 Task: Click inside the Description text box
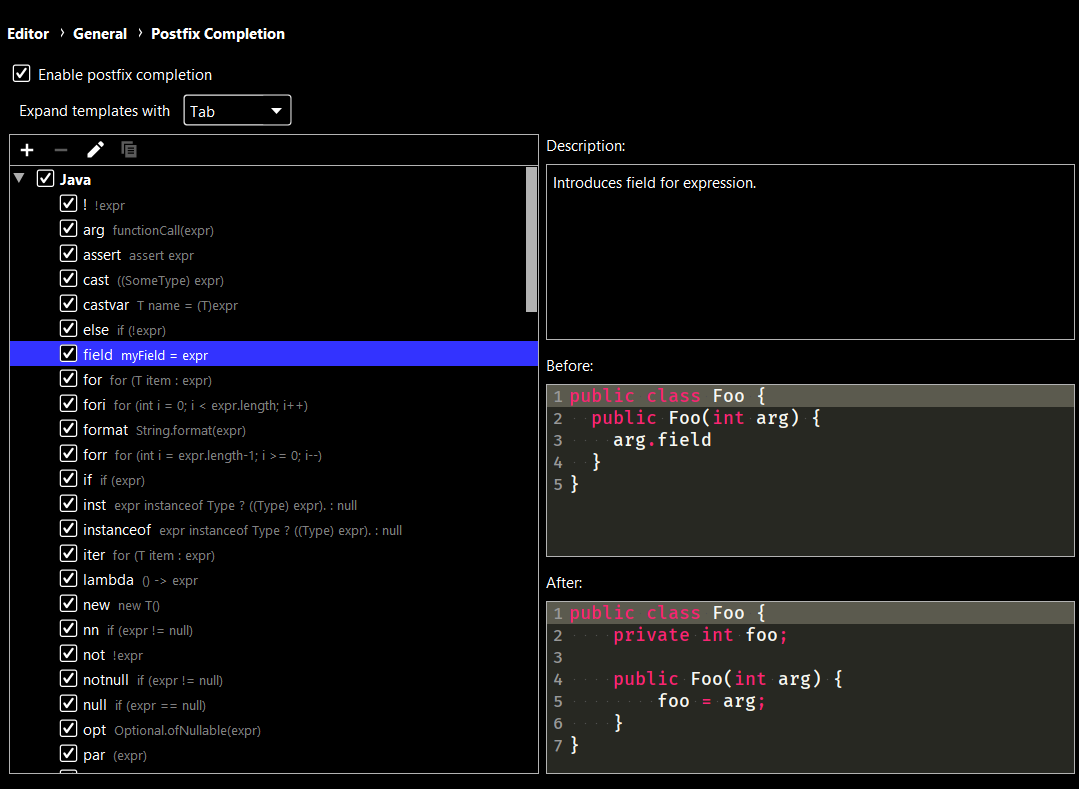(809, 252)
